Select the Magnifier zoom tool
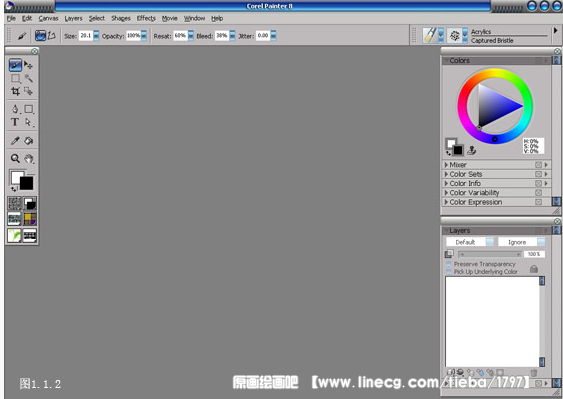The image size is (563, 399). (15, 158)
